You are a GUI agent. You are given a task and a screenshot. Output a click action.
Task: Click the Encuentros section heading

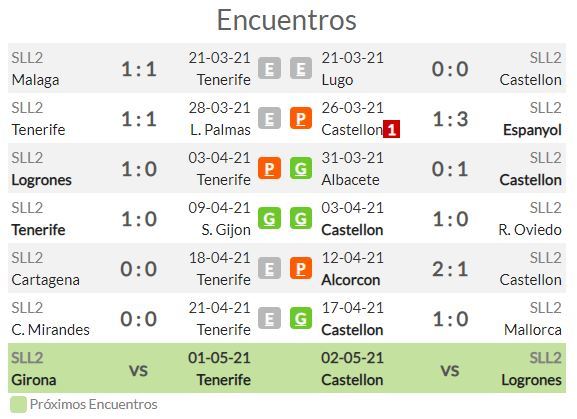pyautogui.click(x=287, y=20)
